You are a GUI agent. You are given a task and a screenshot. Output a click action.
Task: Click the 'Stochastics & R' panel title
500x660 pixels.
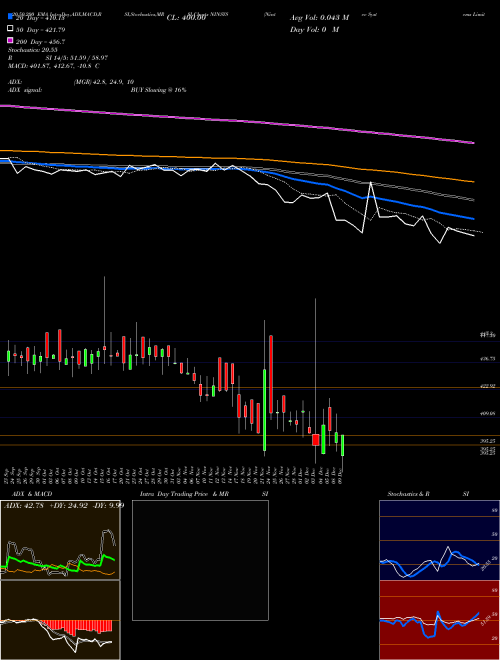pyautogui.click(x=408, y=494)
